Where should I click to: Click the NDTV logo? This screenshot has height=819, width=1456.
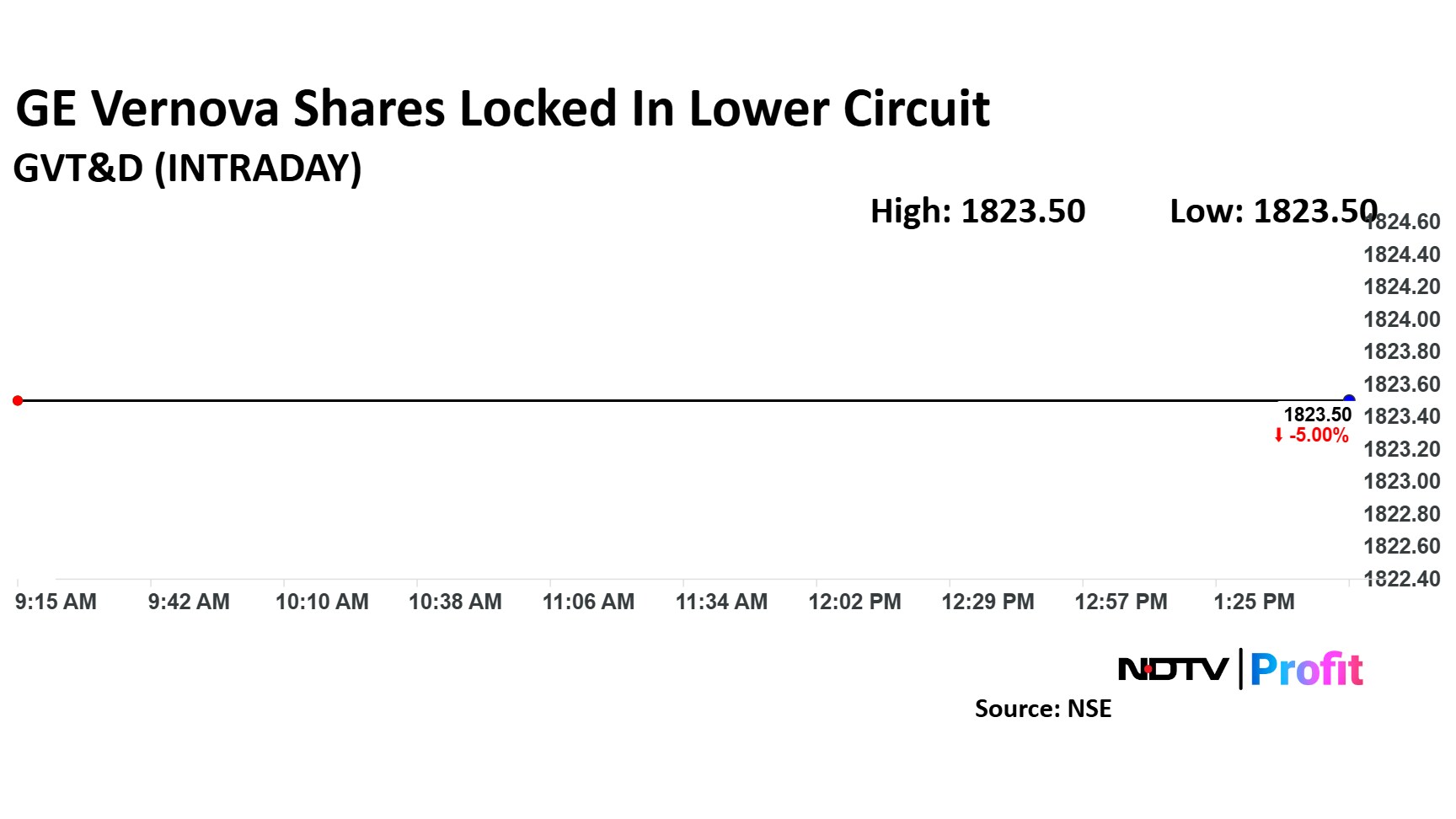click(x=1173, y=670)
